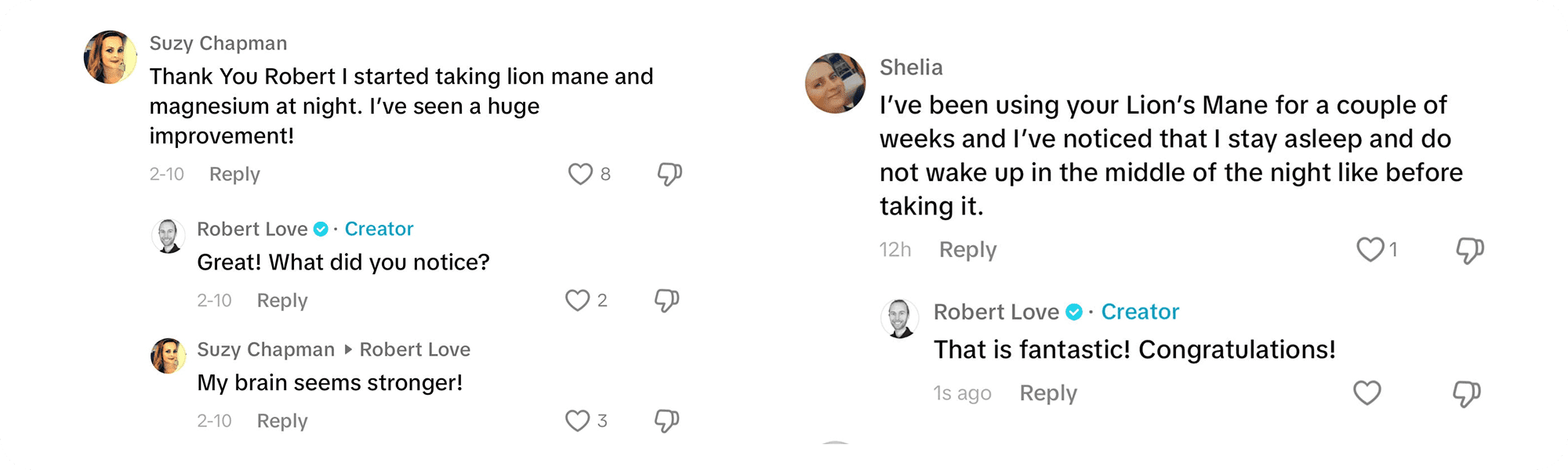This screenshot has width=1568, height=470.
Task: Dislike the "My brain seems stronger!" reply
Action: click(x=667, y=421)
